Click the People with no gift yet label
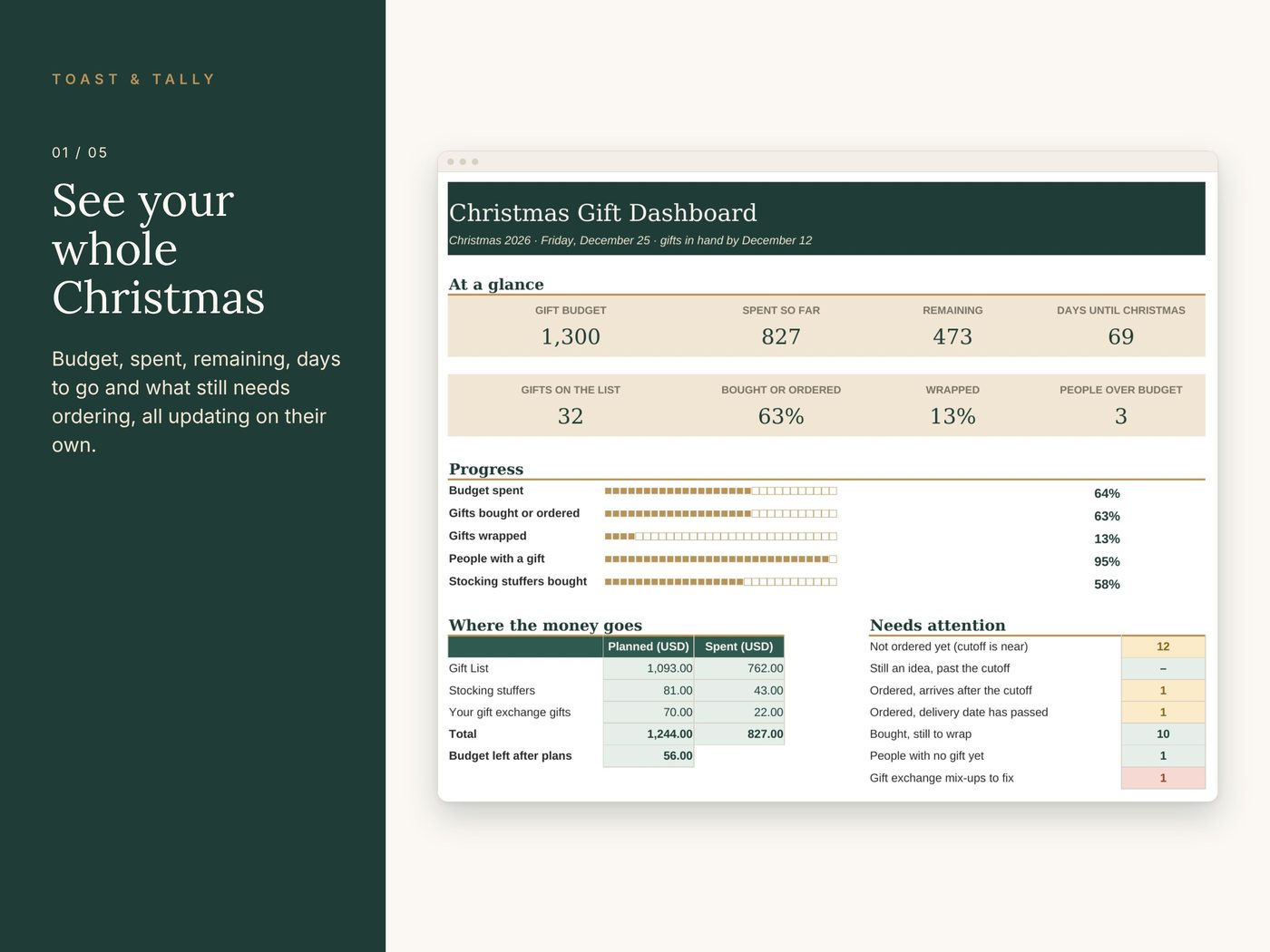Viewport: 1270px width, 952px height. click(926, 755)
